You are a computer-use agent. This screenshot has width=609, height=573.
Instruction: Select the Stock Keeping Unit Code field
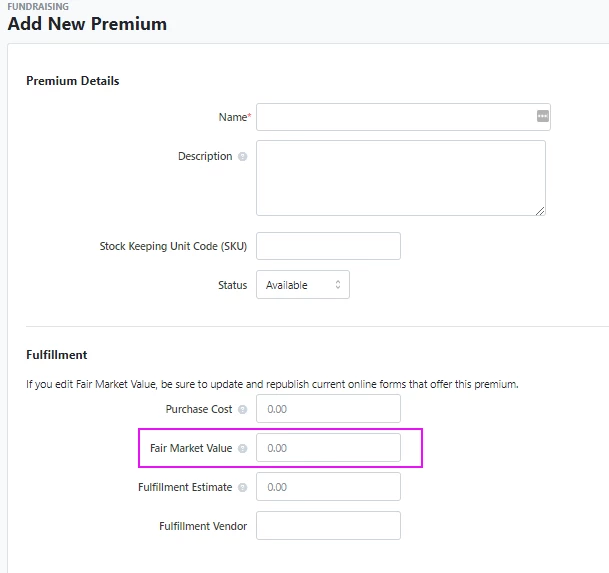[328, 246]
